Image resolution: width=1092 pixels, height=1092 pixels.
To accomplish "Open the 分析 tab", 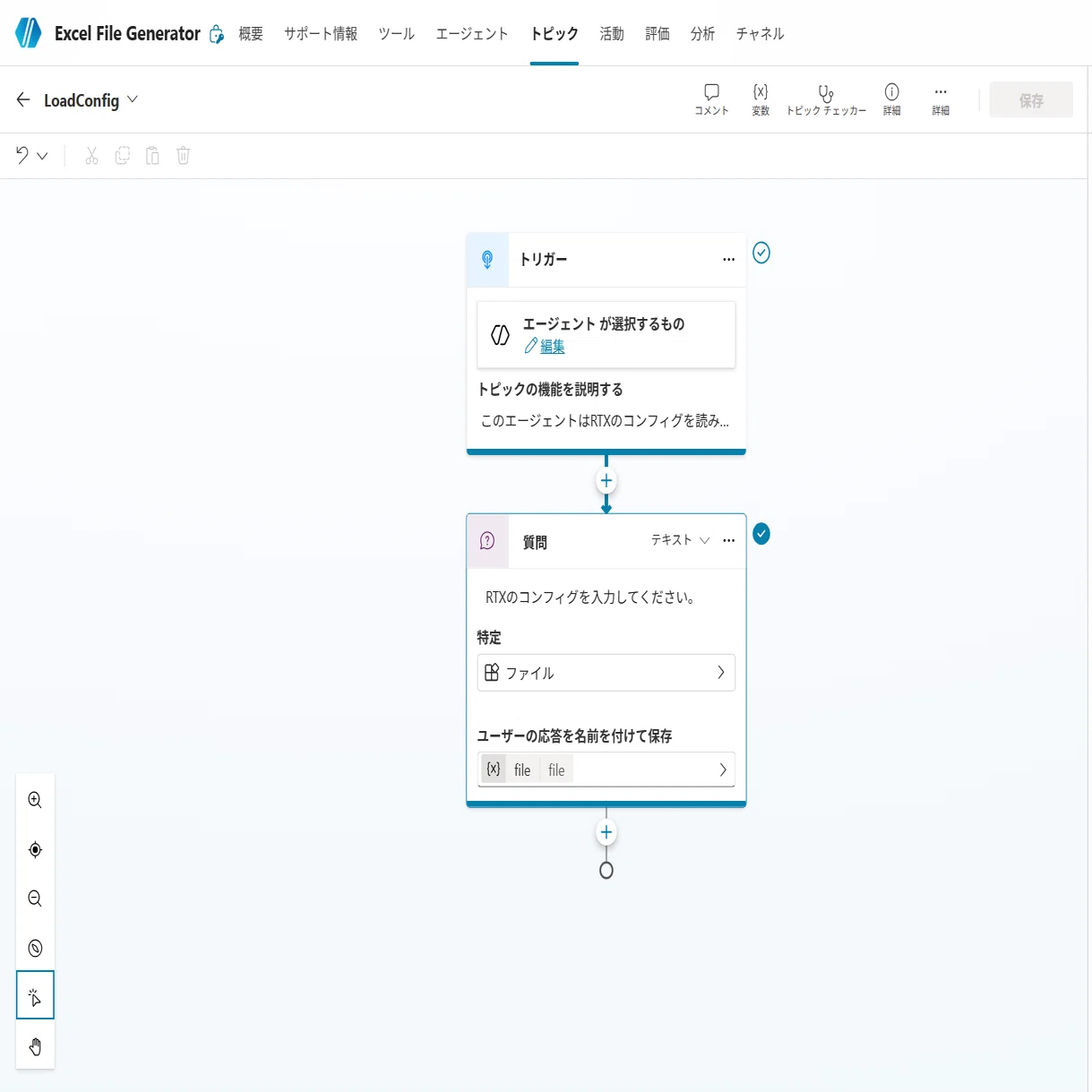I will pyautogui.click(x=702, y=34).
